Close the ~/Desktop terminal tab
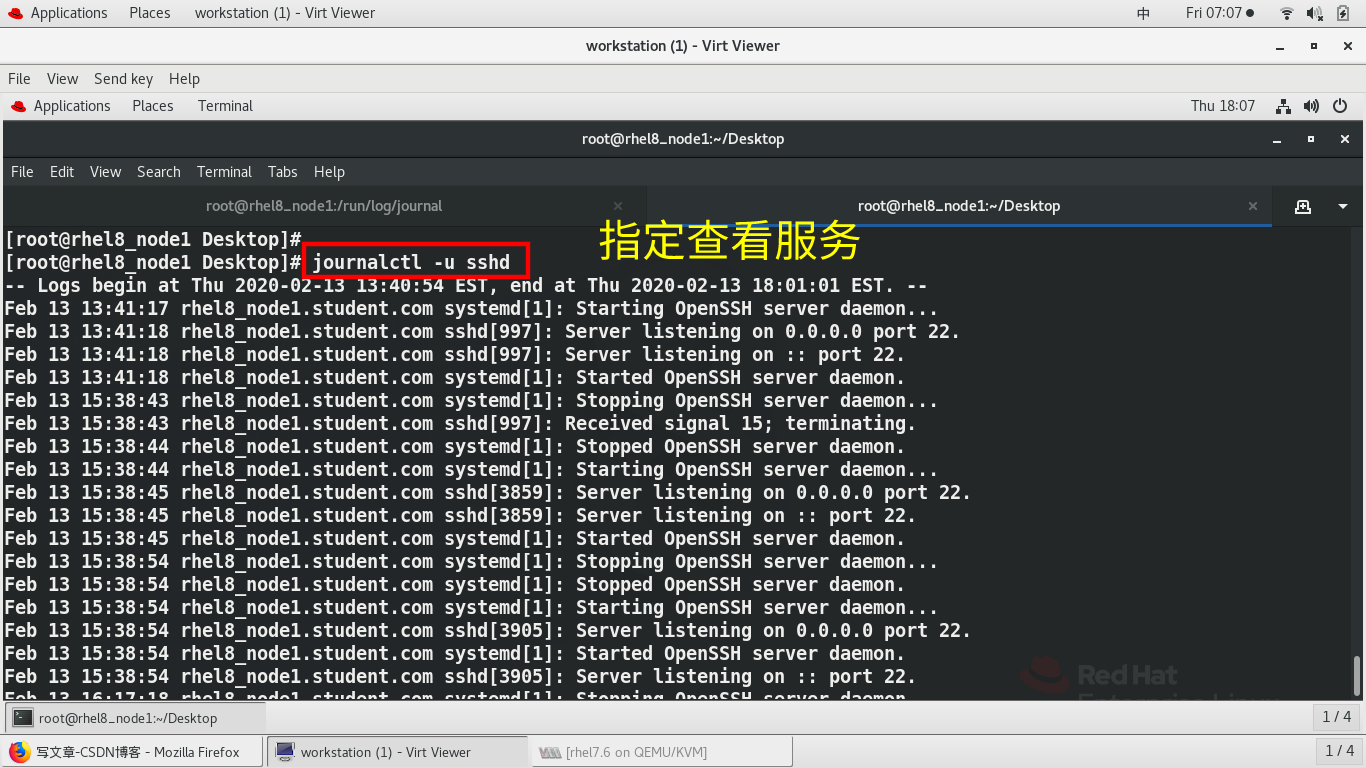Viewport: 1366px width, 768px height. [1253, 206]
